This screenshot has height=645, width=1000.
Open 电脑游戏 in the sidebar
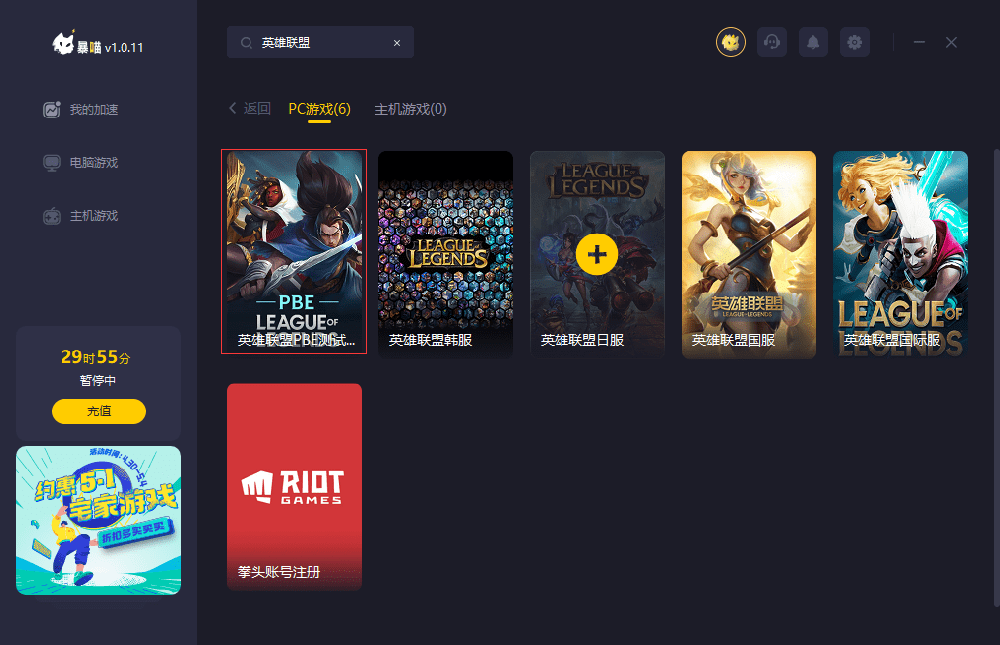click(81, 163)
